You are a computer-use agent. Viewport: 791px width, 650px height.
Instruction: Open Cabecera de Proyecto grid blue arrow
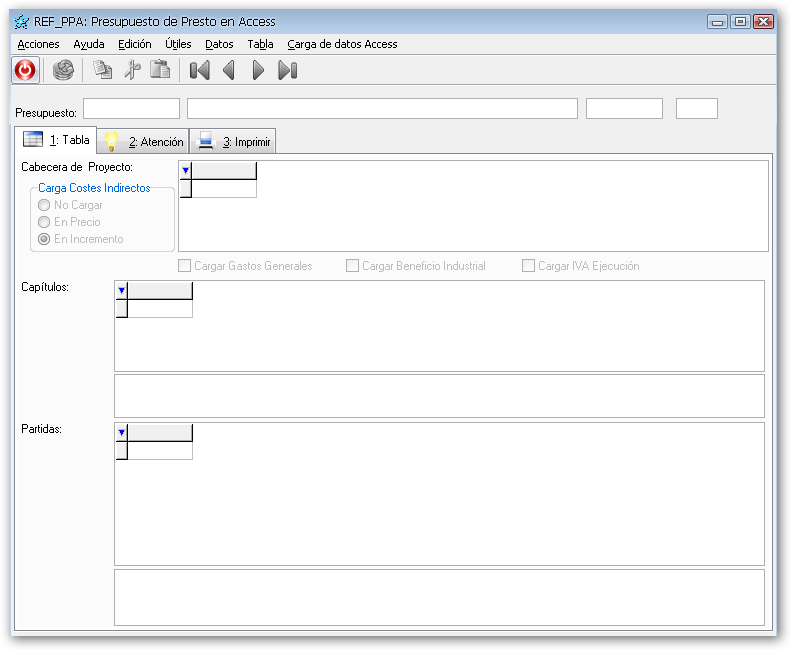(x=186, y=171)
